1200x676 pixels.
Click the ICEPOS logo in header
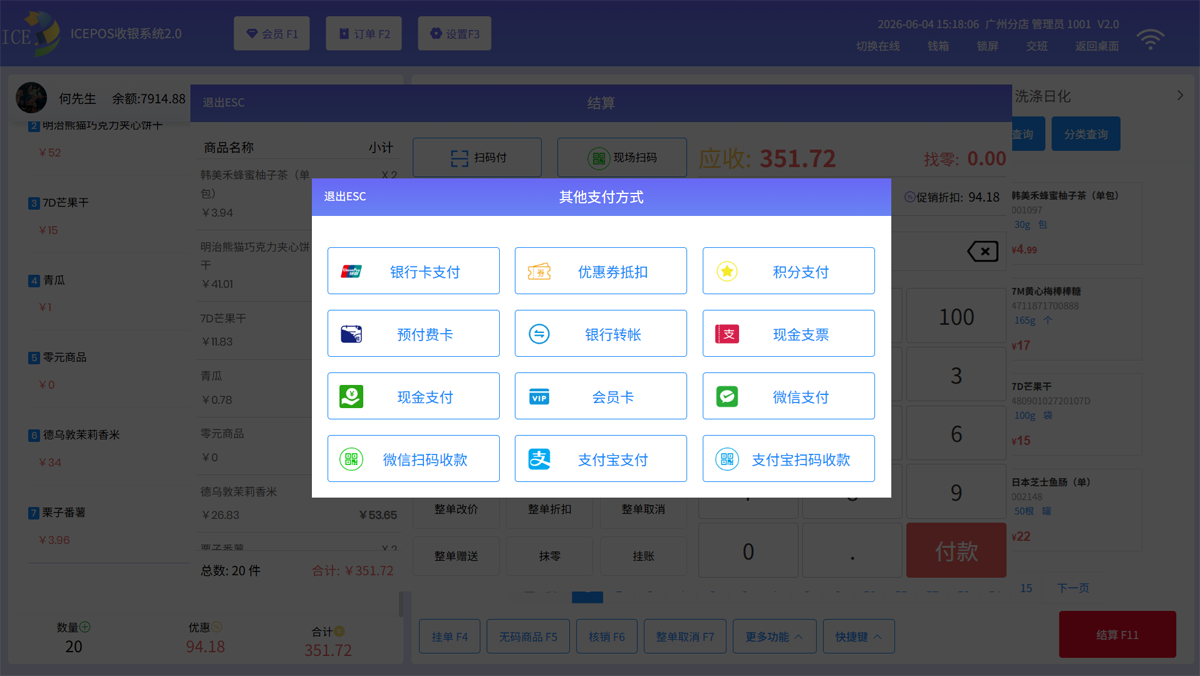31,33
